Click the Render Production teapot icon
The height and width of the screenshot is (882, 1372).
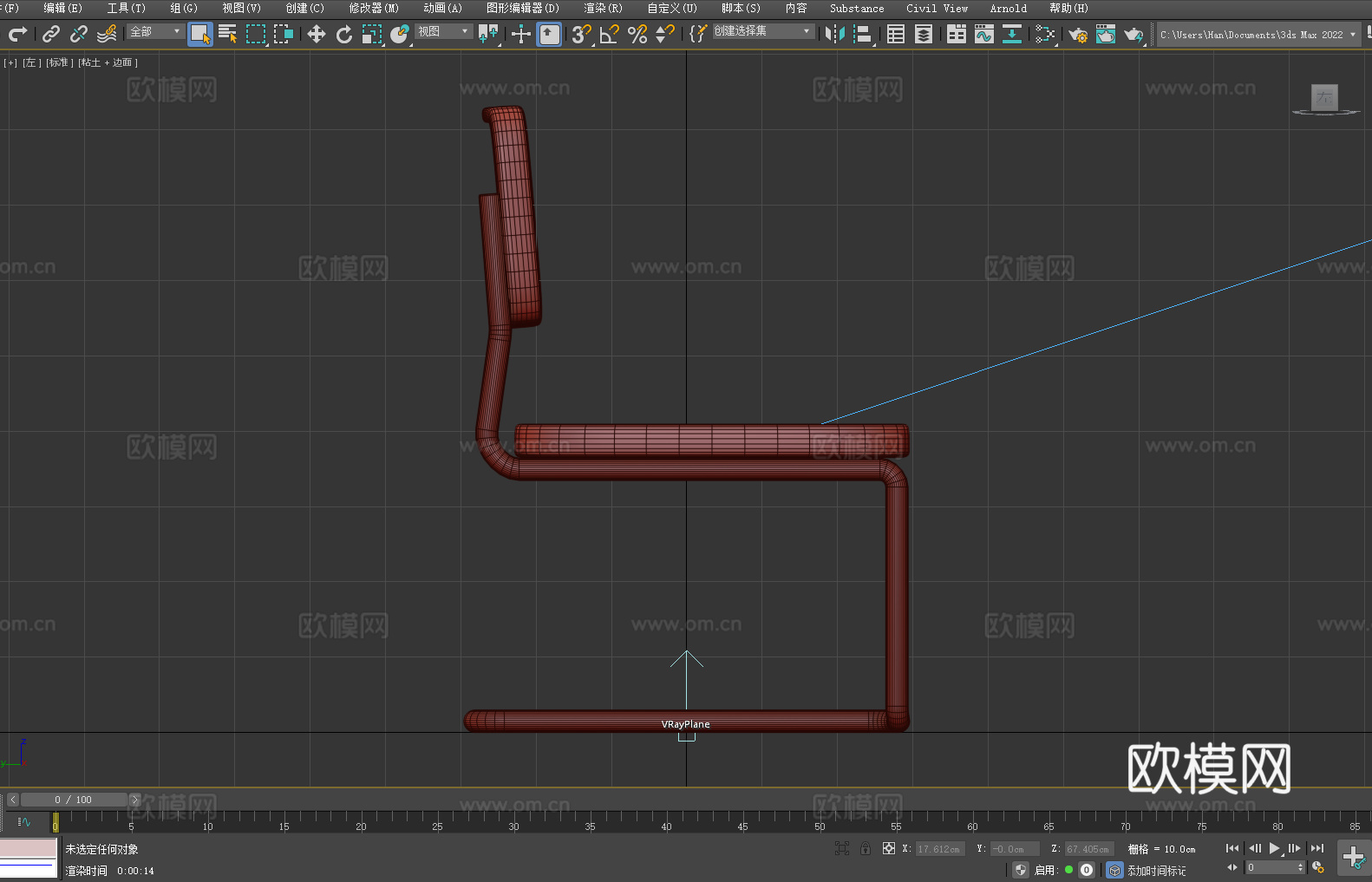[x=1134, y=35]
